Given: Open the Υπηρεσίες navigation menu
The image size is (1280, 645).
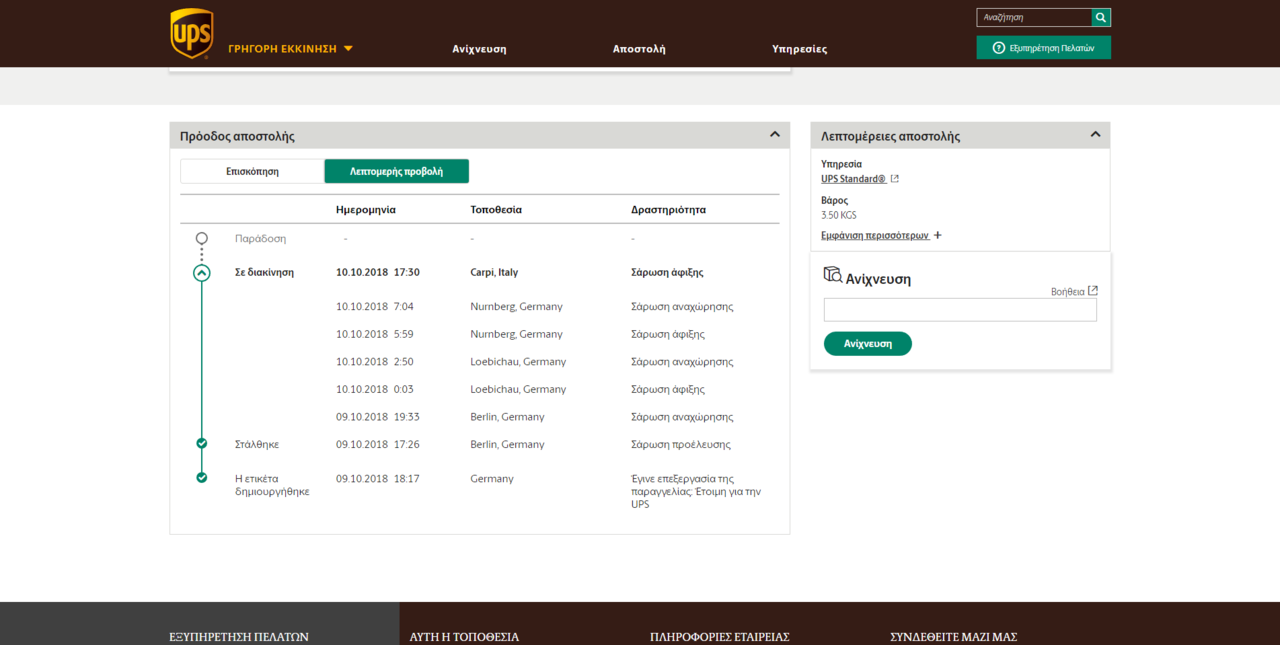Looking at the screenshot, I should (799, 49).
